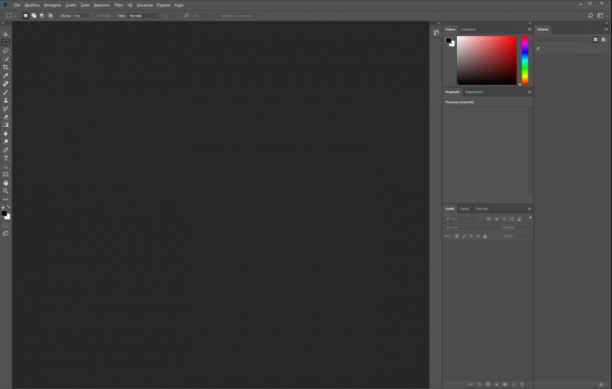Image resolution: width=612 pixels, height=389 pixels.
Task: Choose Add to selection mode
Action: click(34, 16)
